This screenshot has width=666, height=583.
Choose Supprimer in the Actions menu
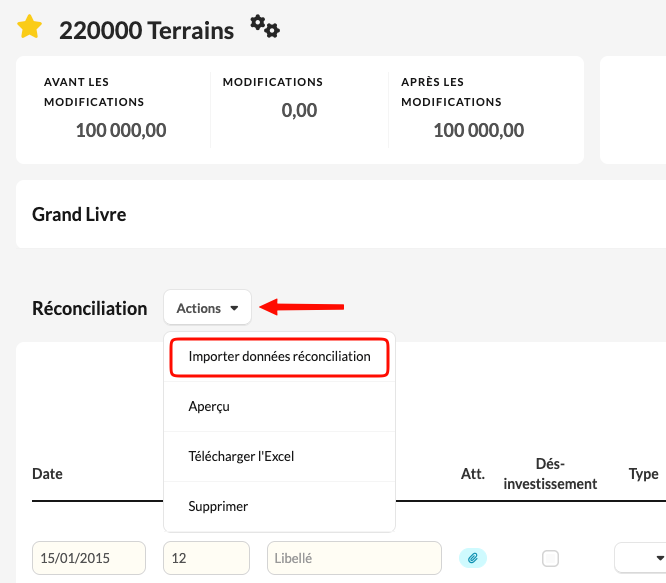(x=217, y=507)
